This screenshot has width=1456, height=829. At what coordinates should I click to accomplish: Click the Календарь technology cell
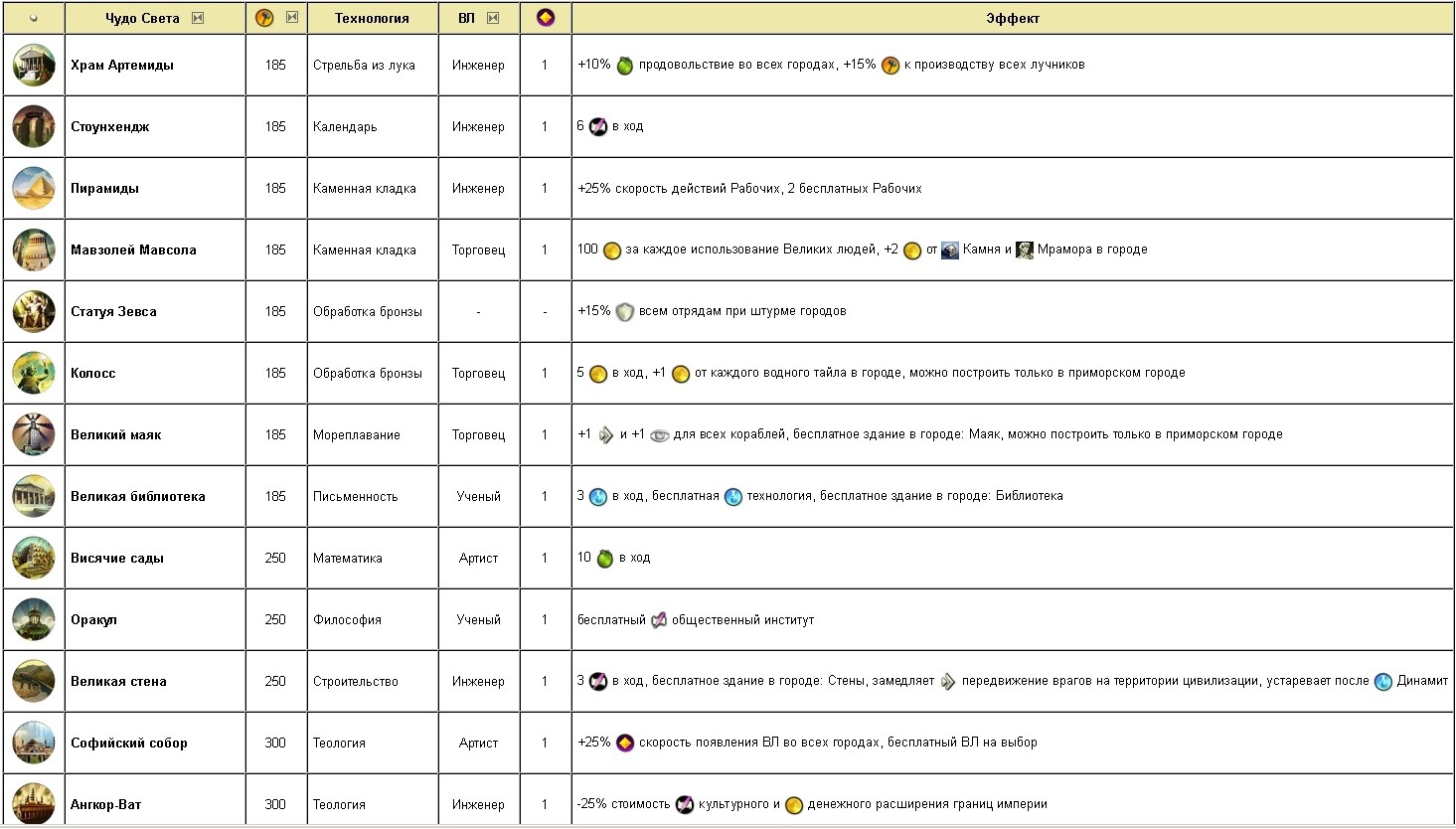373,127
